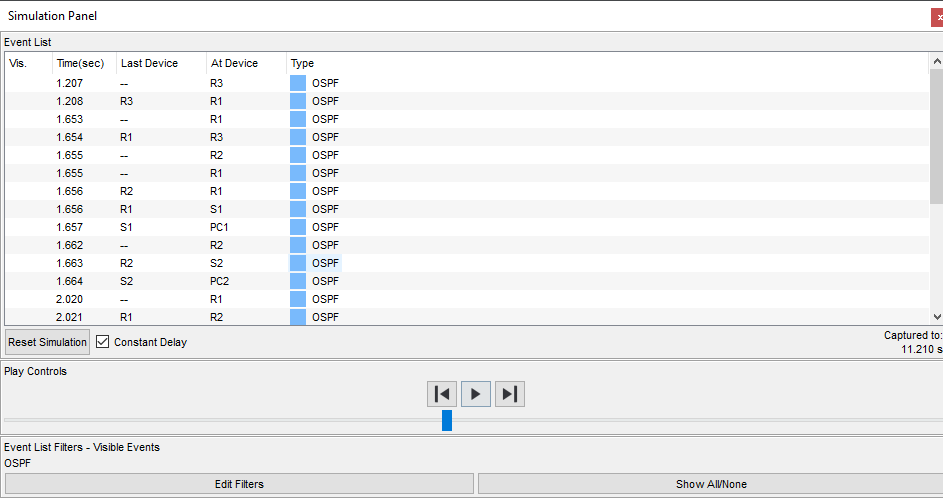
Task: Click Last Device R1 in the 1.654 row
Action: pyautogui.click(x=126, y=137)
